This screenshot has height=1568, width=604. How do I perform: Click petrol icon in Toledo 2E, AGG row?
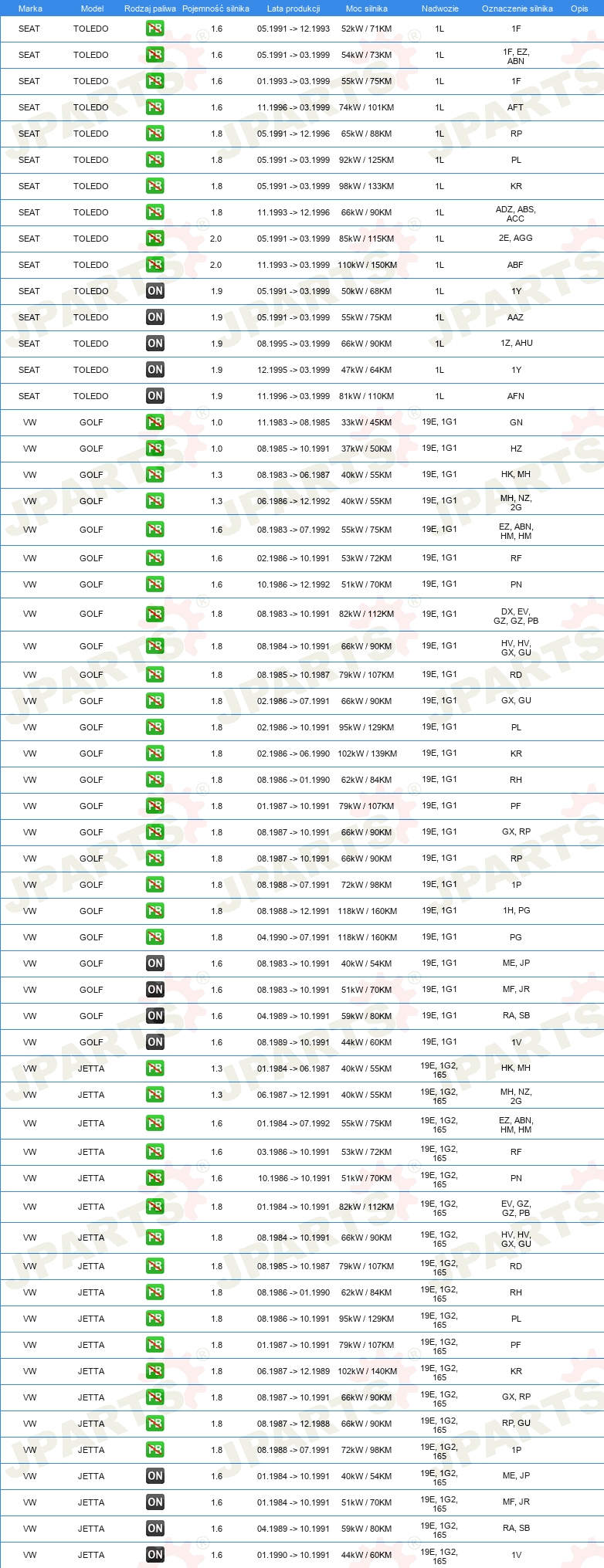click(154, 239)
